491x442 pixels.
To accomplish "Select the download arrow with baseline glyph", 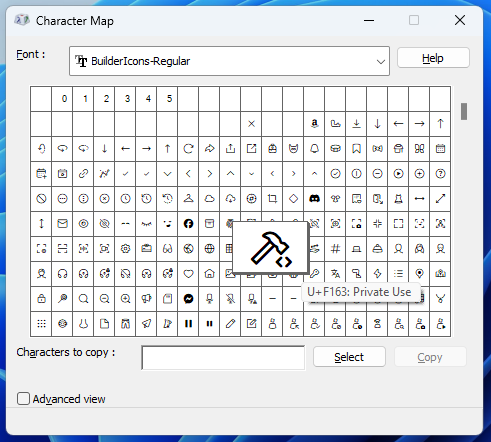I will pyautogui.click(x=356, y=124).
